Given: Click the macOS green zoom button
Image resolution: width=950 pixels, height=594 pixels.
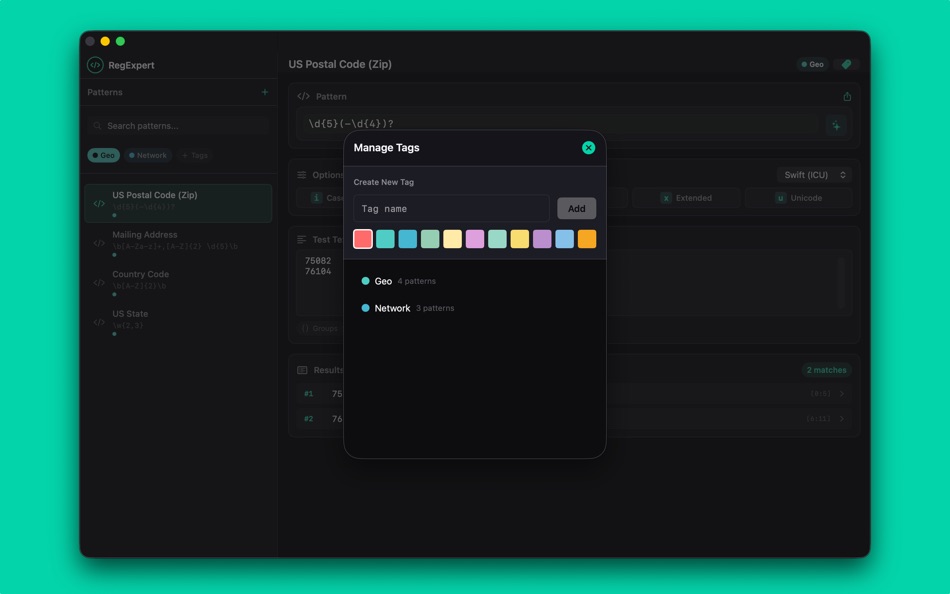Looking at the screenshot, I should [x=121, y=41].
